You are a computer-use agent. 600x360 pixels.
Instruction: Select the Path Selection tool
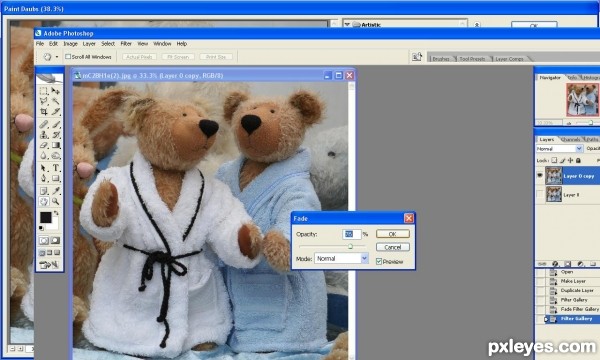tap(44, 168)
